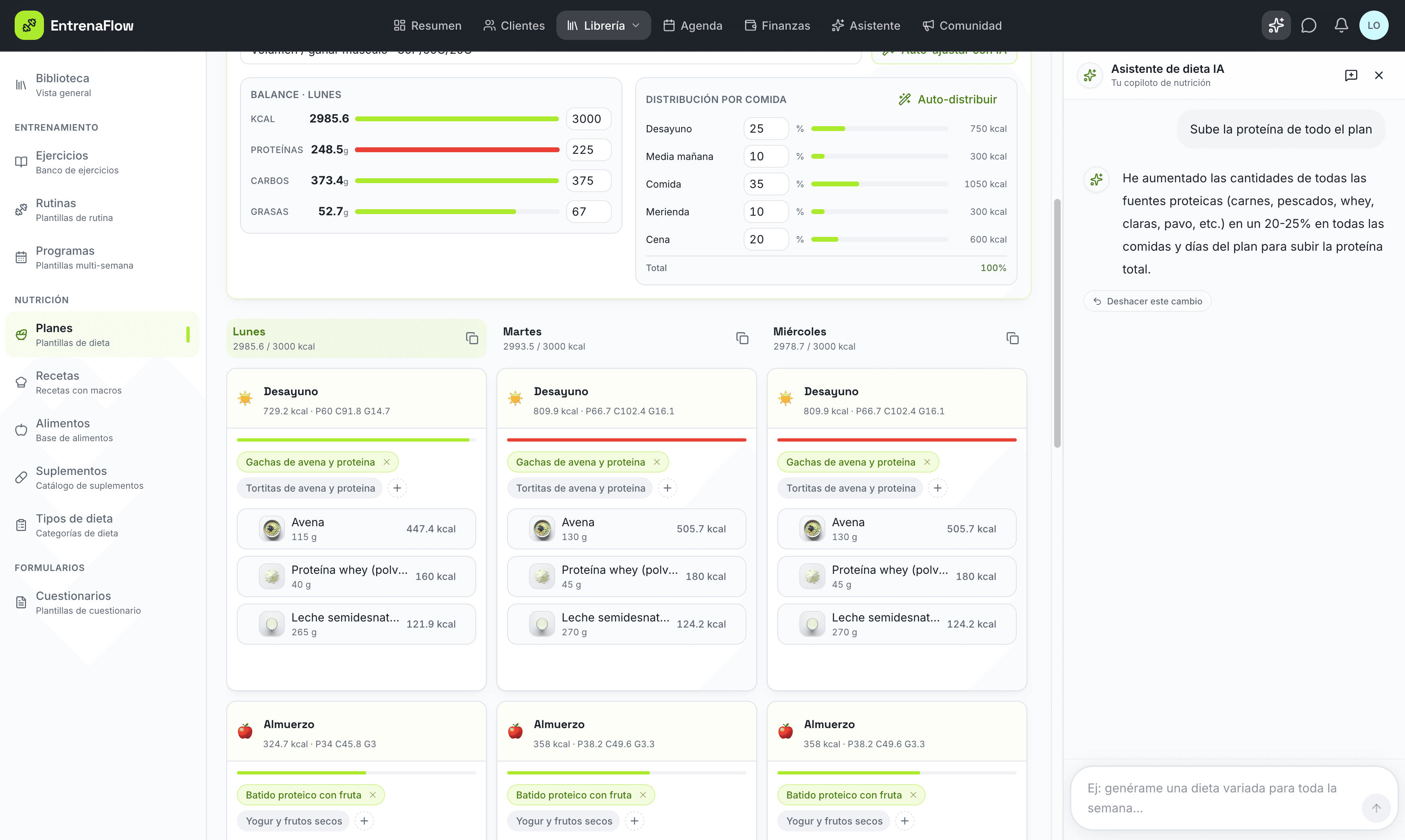Open the notifications bell

tap(1341, 26)
